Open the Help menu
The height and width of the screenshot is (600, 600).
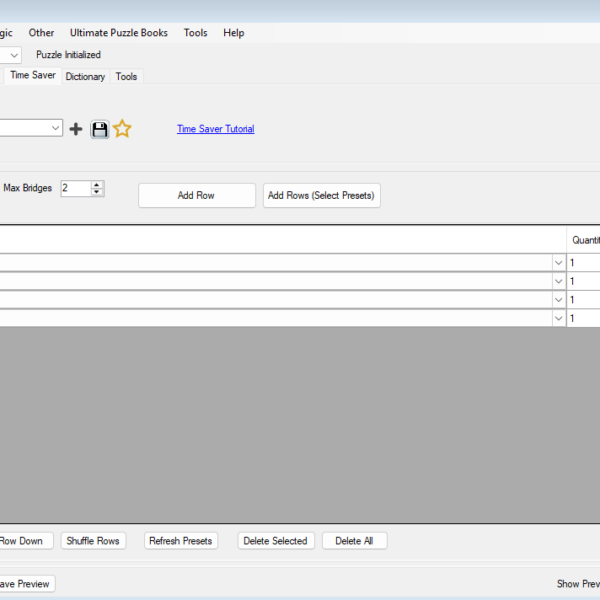233,33
